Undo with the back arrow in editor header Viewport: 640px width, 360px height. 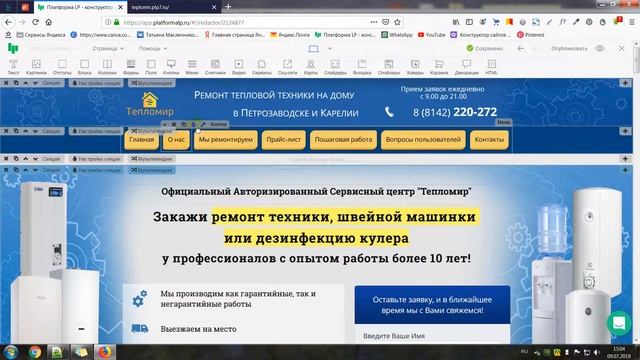click(520, 48)
